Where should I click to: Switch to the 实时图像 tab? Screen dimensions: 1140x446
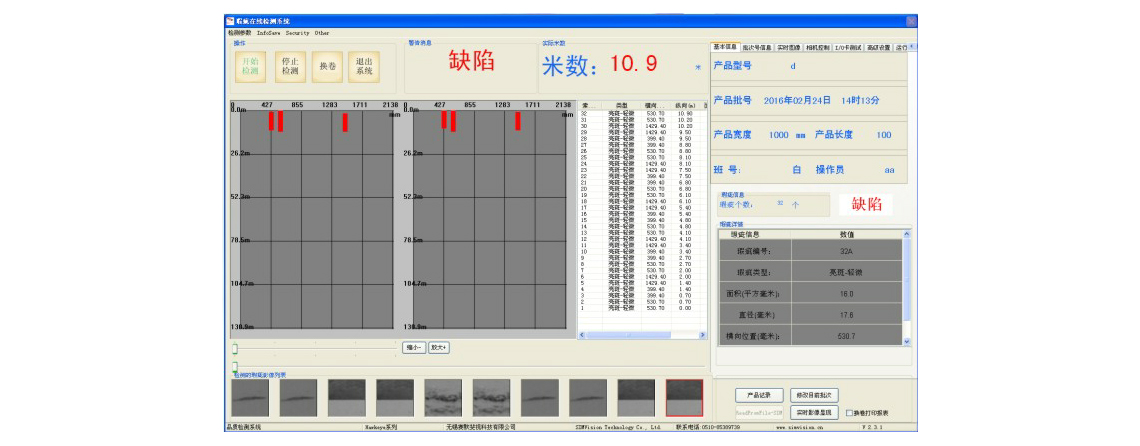[789, 47]
